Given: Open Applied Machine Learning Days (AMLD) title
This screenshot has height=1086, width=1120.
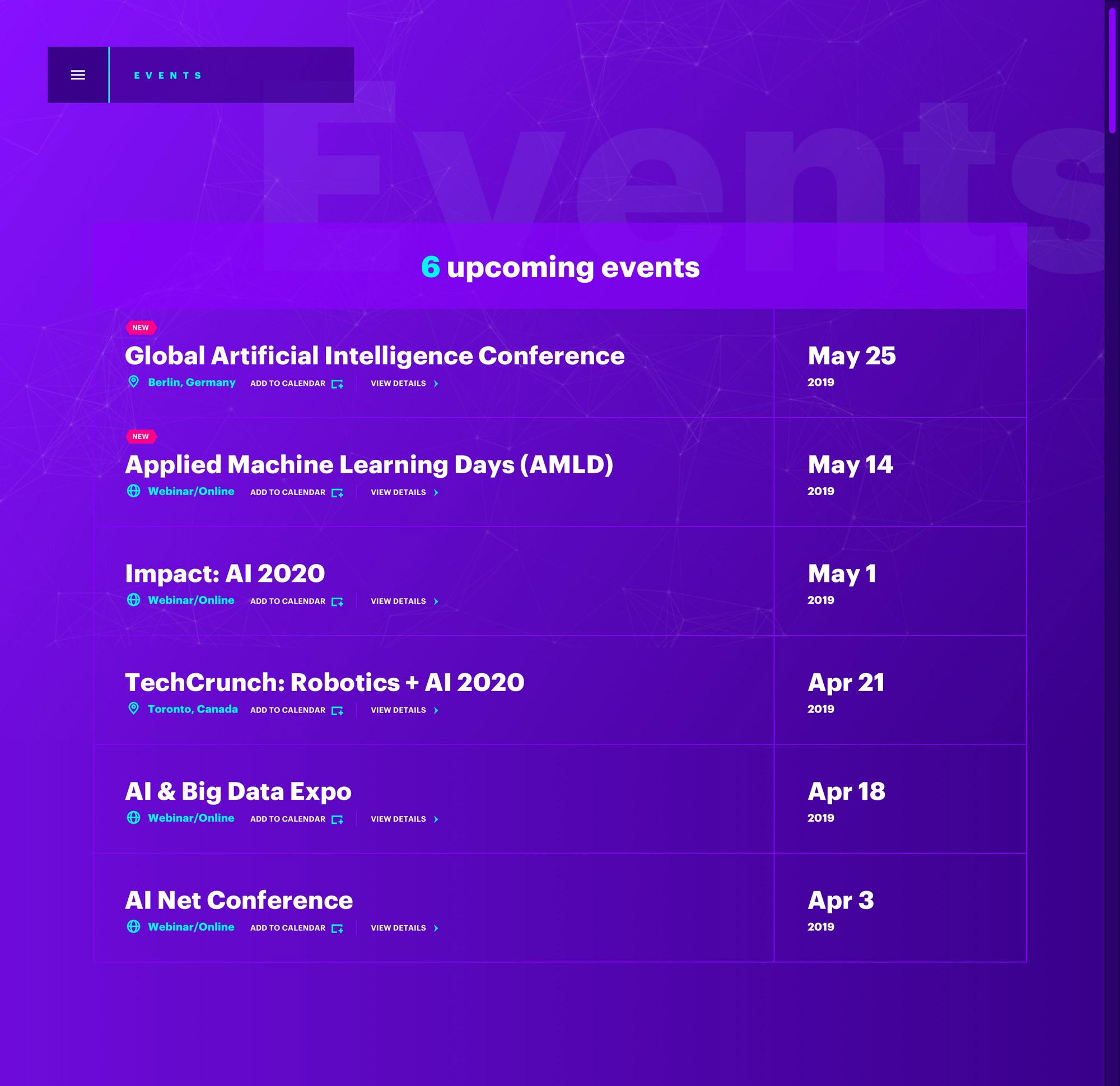Looking at the screenshot, I should [x=368, y=465].
